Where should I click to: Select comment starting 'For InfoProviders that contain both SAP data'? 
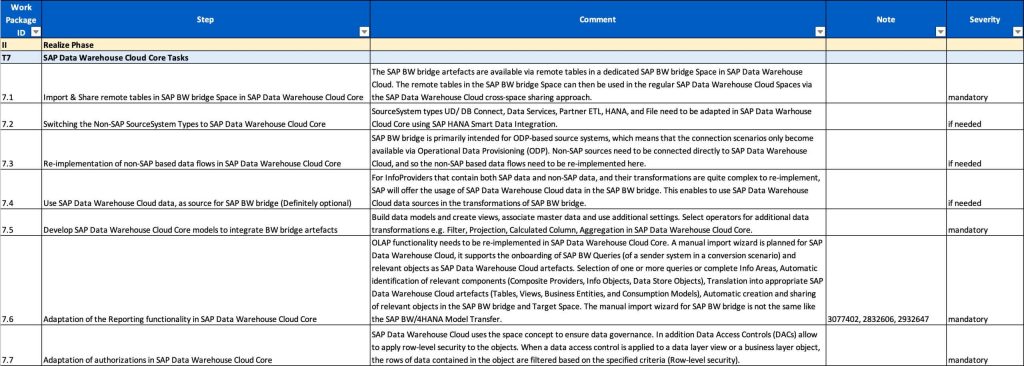598,190
